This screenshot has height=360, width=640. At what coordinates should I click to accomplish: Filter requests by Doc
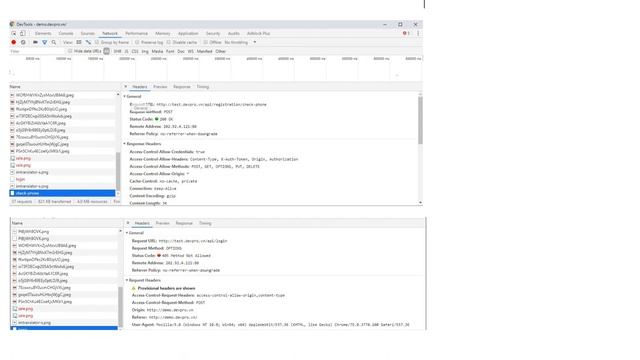click(x=181, y=51)
